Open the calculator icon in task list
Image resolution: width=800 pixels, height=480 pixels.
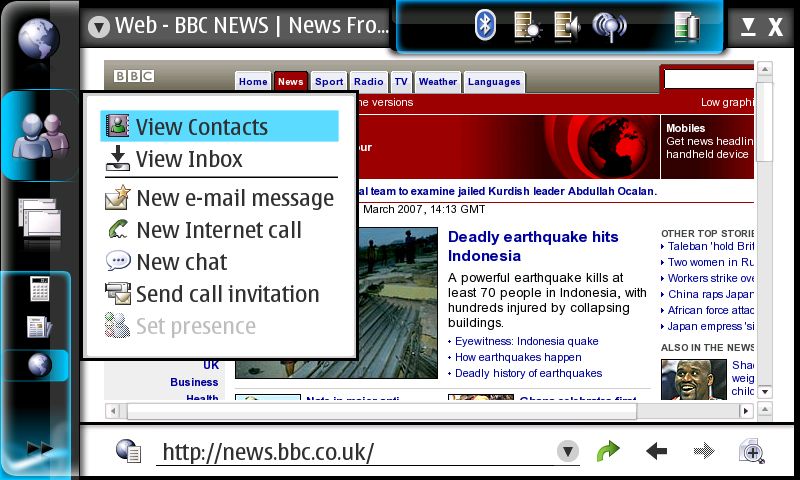click(39, 288)
